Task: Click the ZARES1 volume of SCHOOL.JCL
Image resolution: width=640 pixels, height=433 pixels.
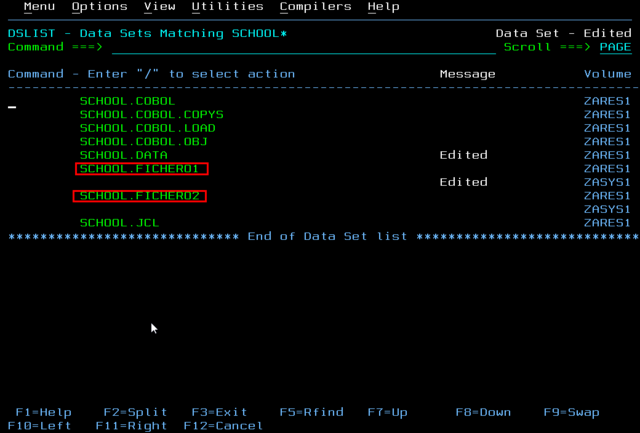Action: point(607,223)
